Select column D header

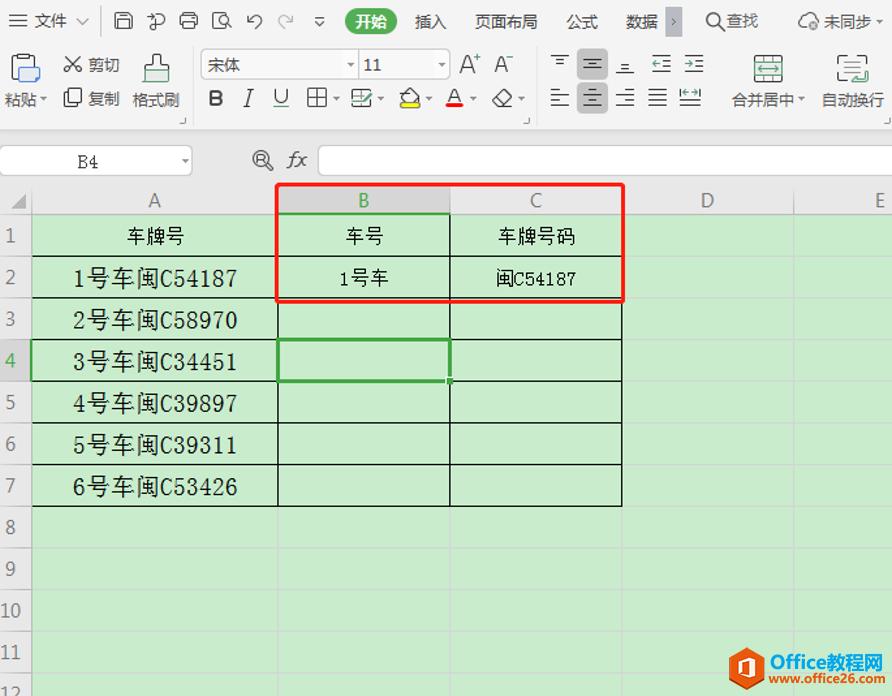pyautogui.click(x=707, y=200)
